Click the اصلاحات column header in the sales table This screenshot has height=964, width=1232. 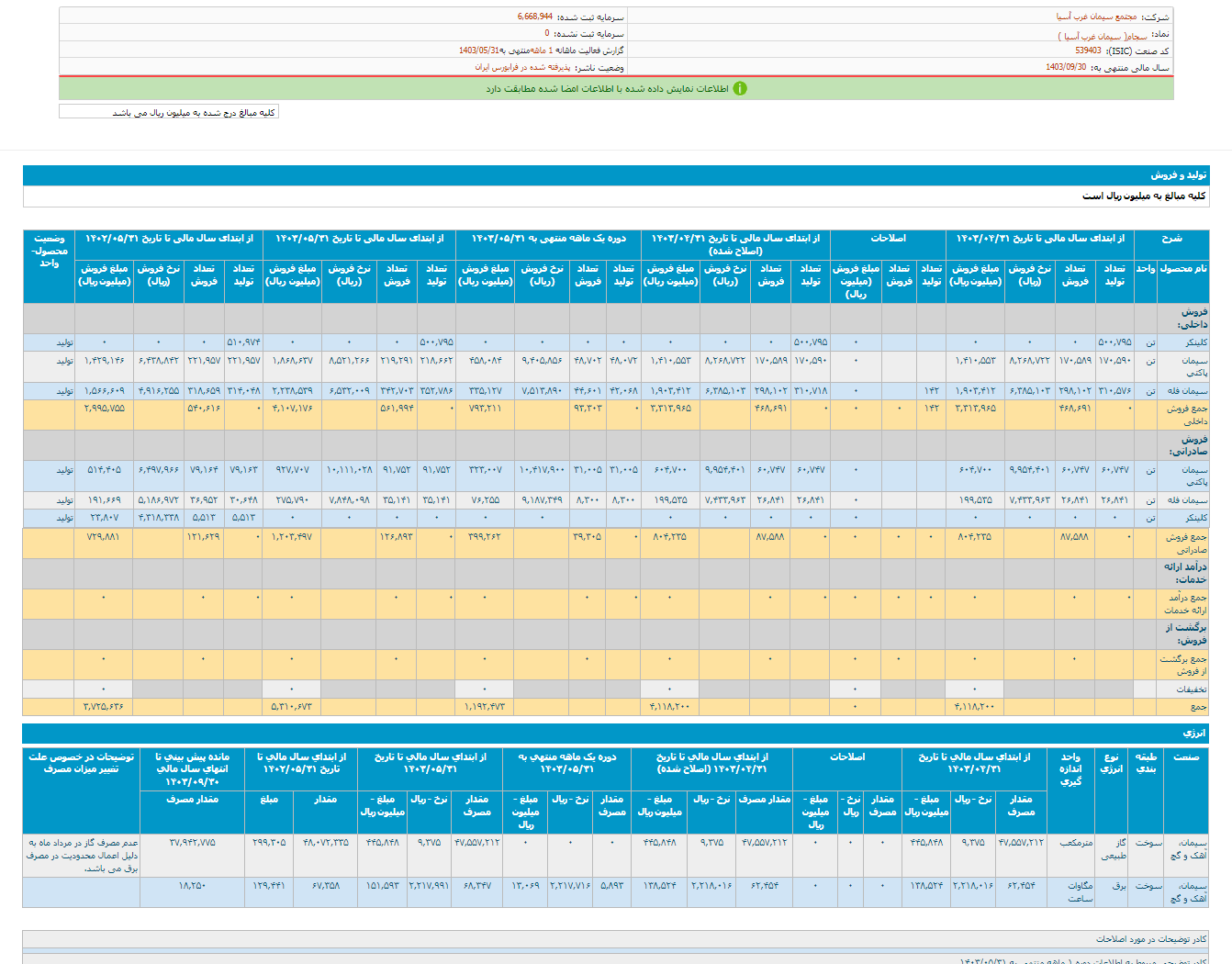[887, 239]
